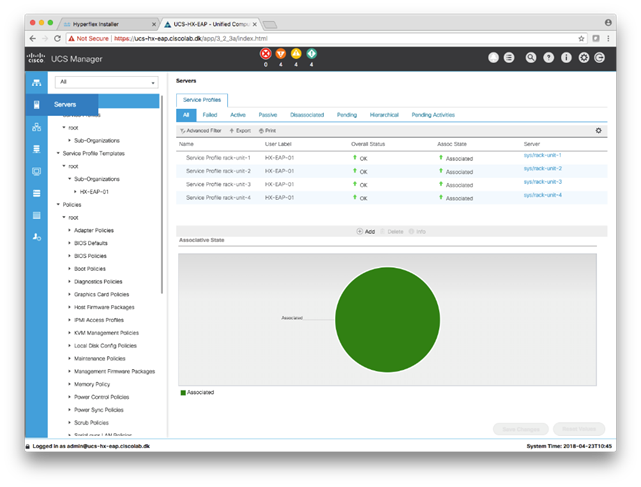
Task: Expand the Adapter Policies node
Action: (x=69, y=230)
